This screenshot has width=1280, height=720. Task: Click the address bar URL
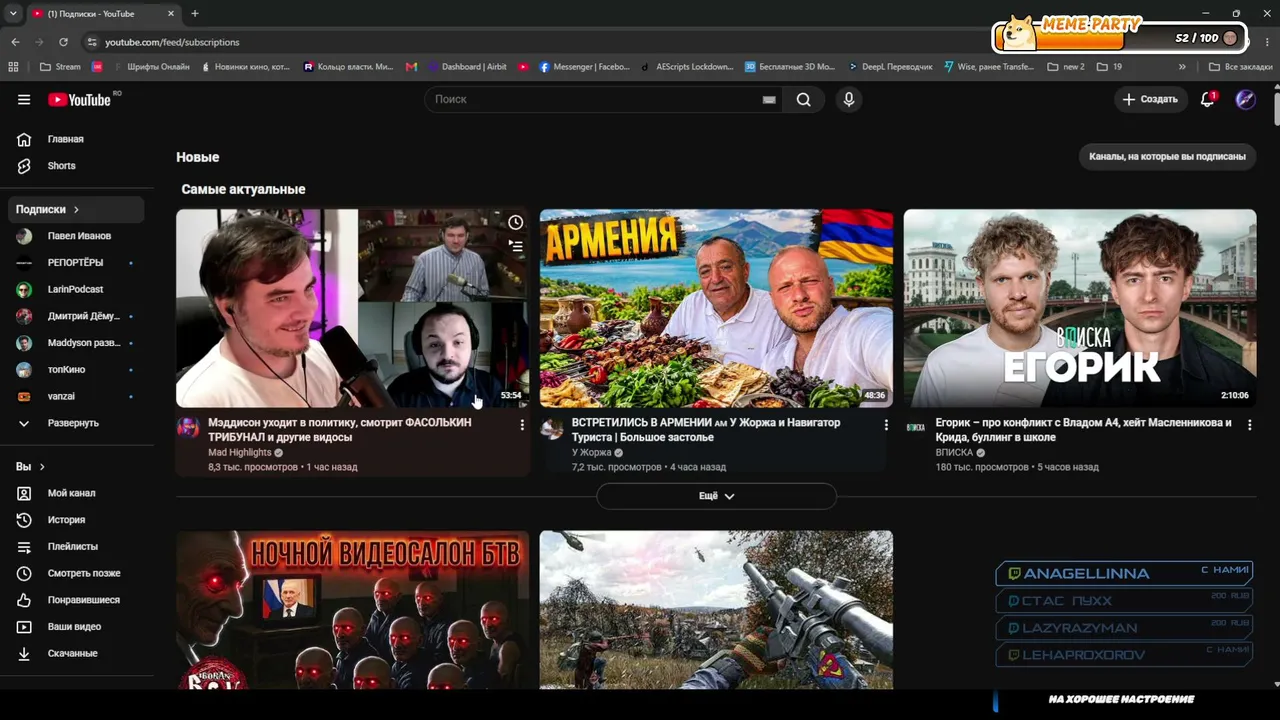click(x=172, y=42)
